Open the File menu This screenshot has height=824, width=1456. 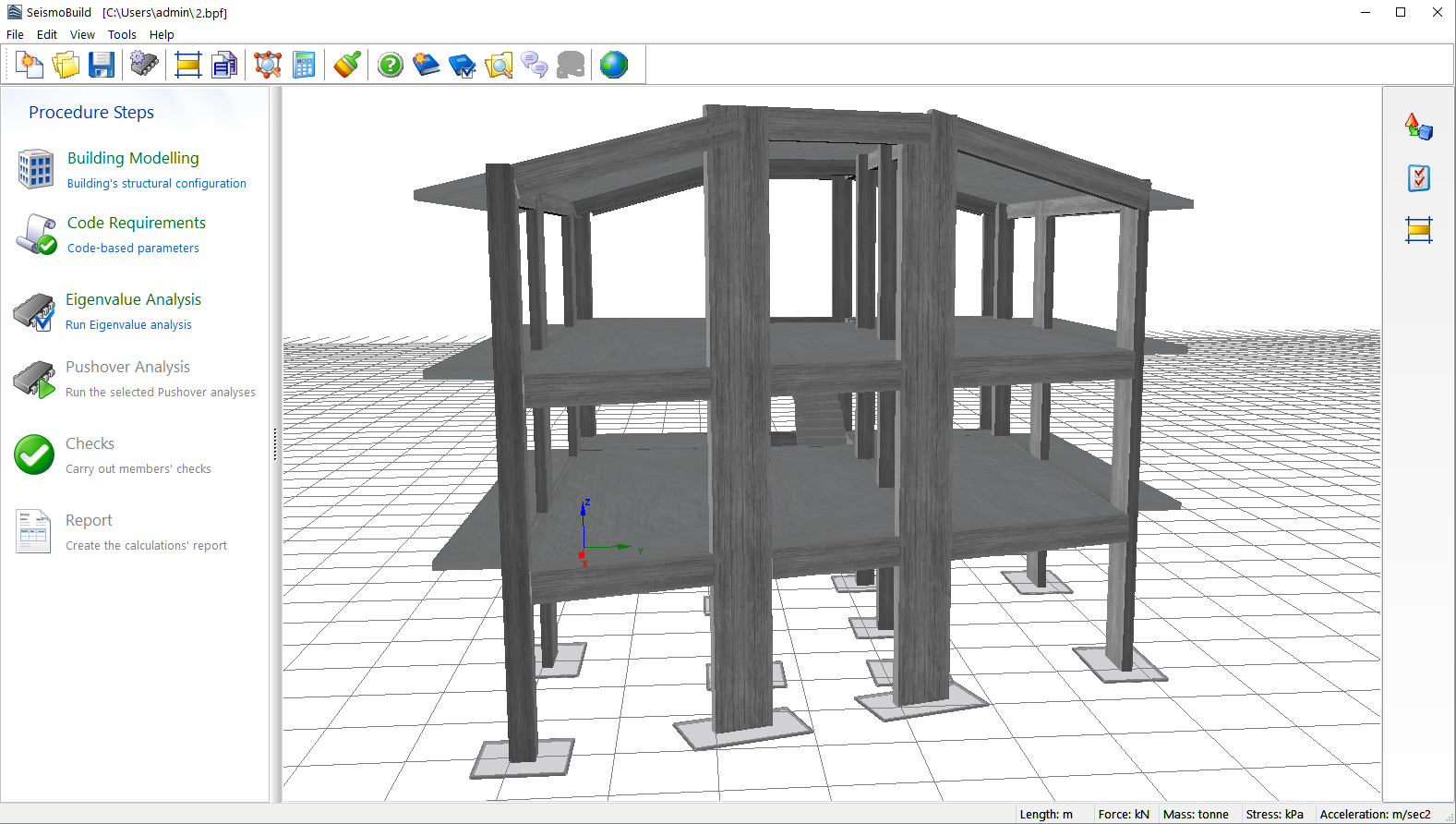(x=16, y=34)
